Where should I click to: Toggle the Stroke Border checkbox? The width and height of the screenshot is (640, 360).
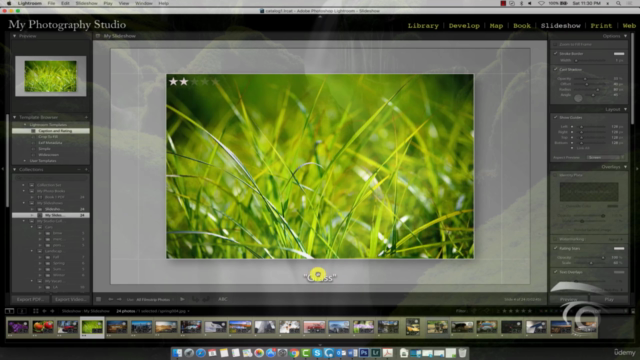[x=556, y=53]
